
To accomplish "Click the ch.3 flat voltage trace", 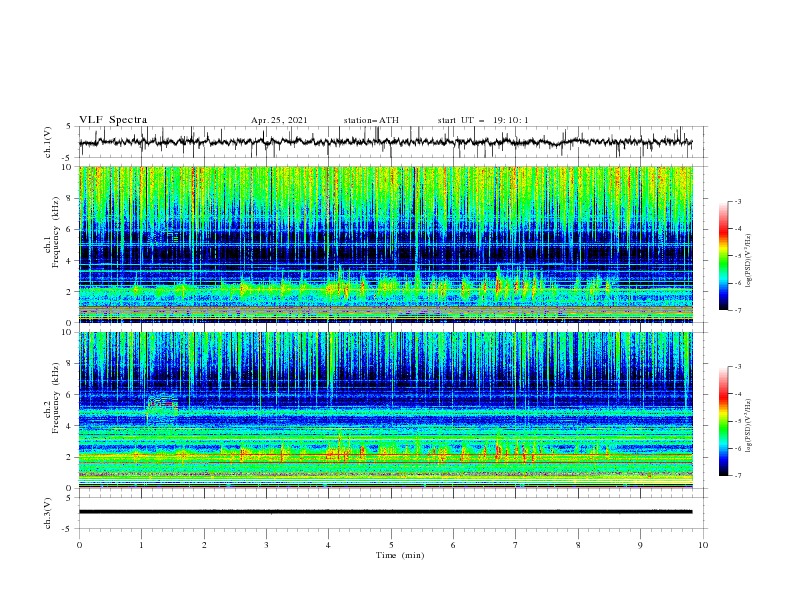I will [x=385, y=512].
